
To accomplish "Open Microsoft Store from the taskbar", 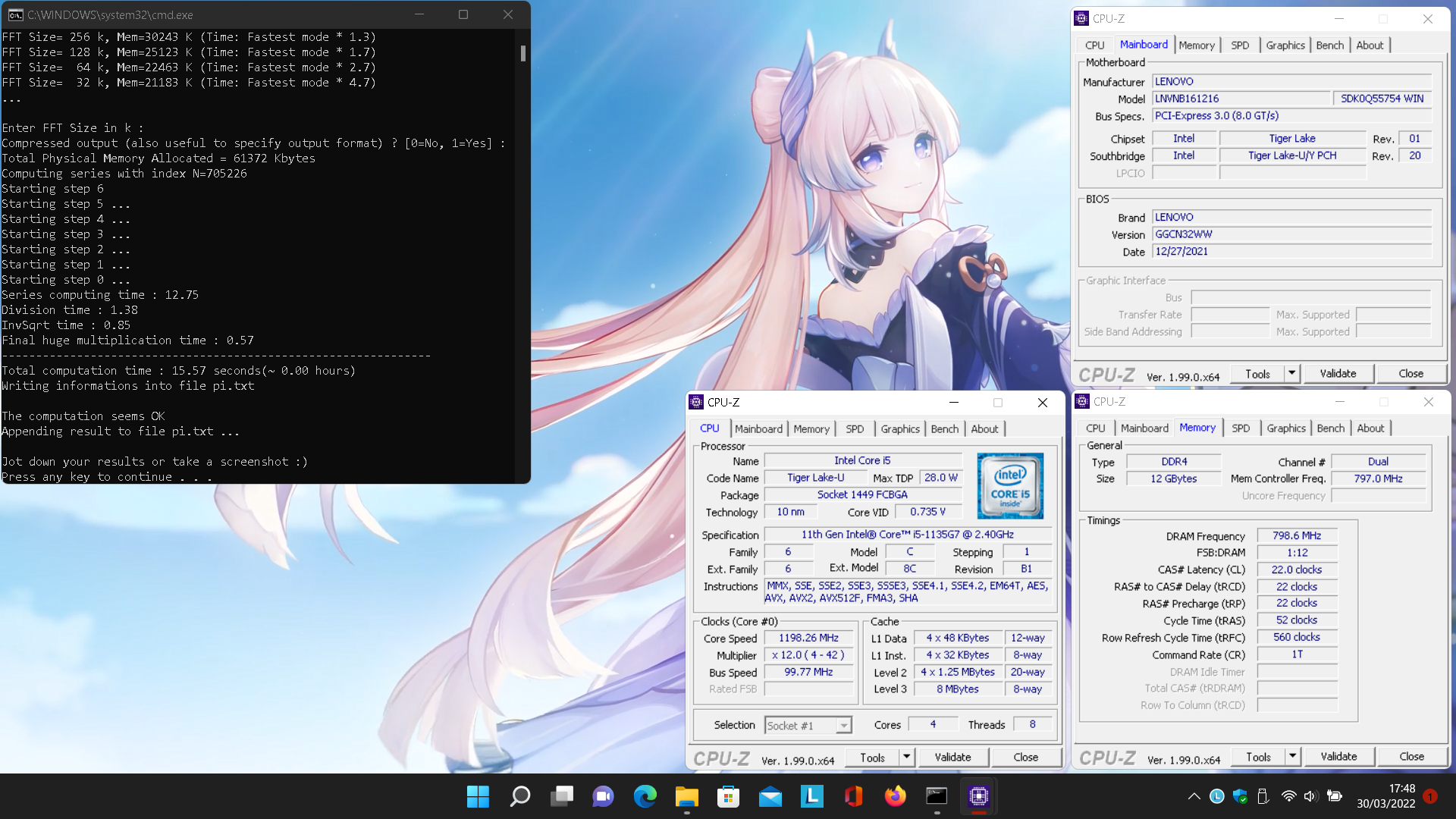I will (x=729, y=796).
